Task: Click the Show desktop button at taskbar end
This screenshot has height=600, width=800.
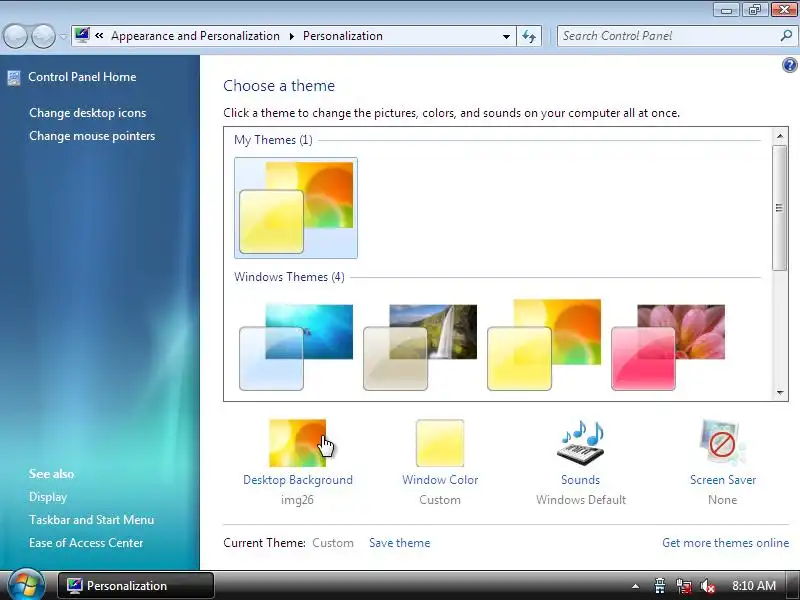Action: click(794, 586)
